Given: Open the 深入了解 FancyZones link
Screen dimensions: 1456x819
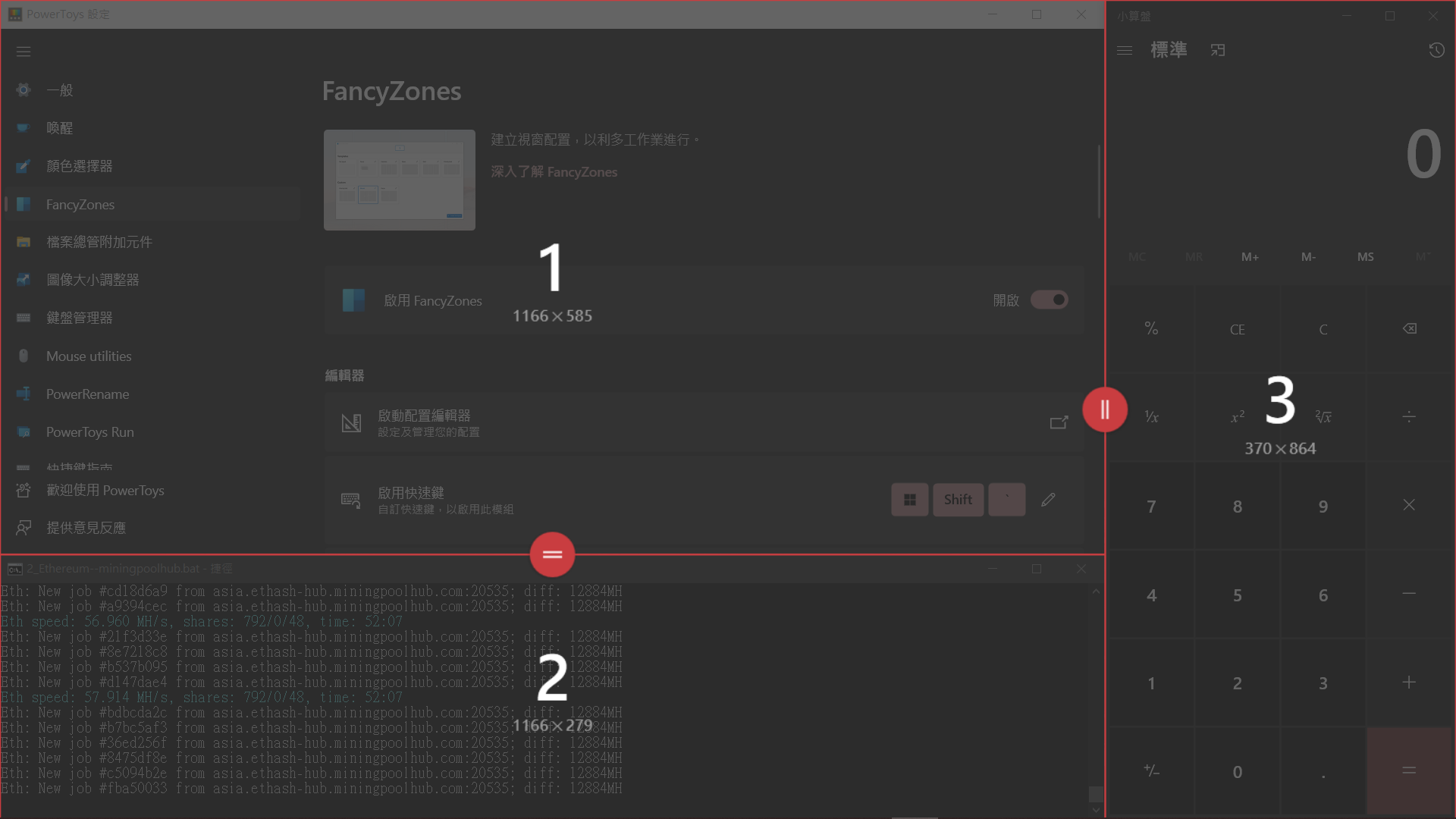Looking at the screenshot, I should click(x=554, y=172).
